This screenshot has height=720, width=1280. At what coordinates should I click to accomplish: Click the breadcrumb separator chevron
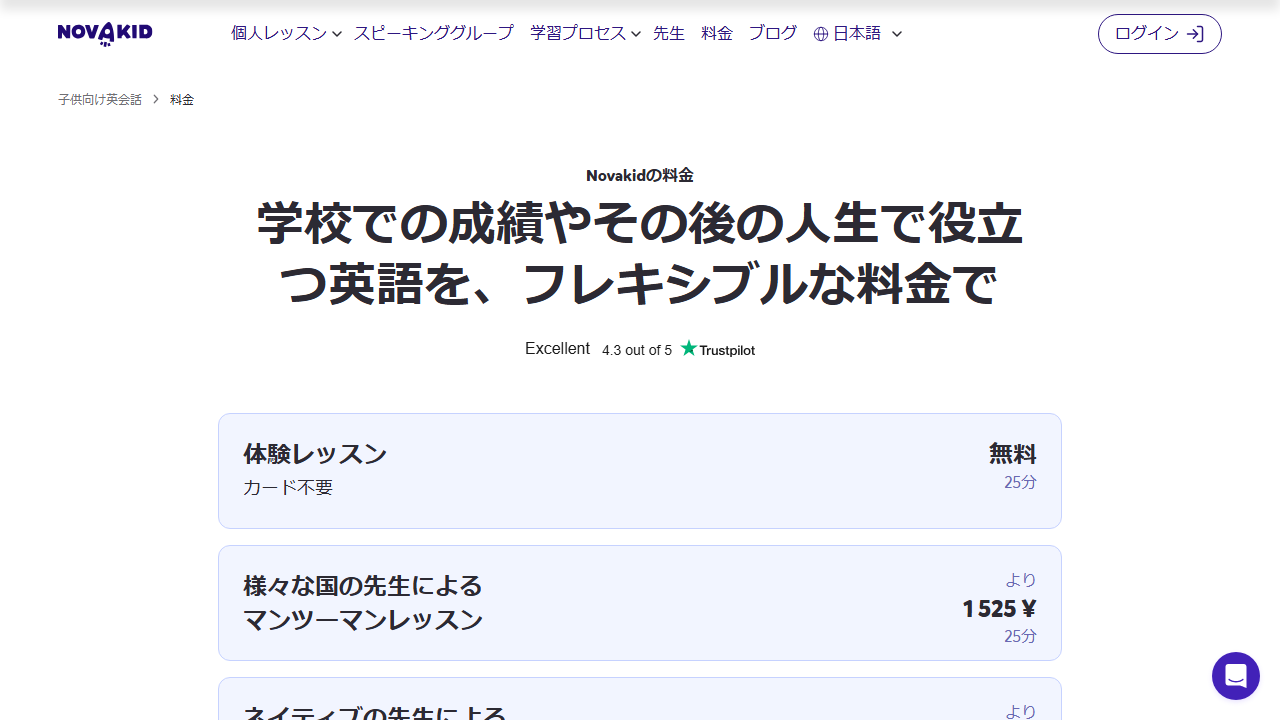click(x=156, y=100)
